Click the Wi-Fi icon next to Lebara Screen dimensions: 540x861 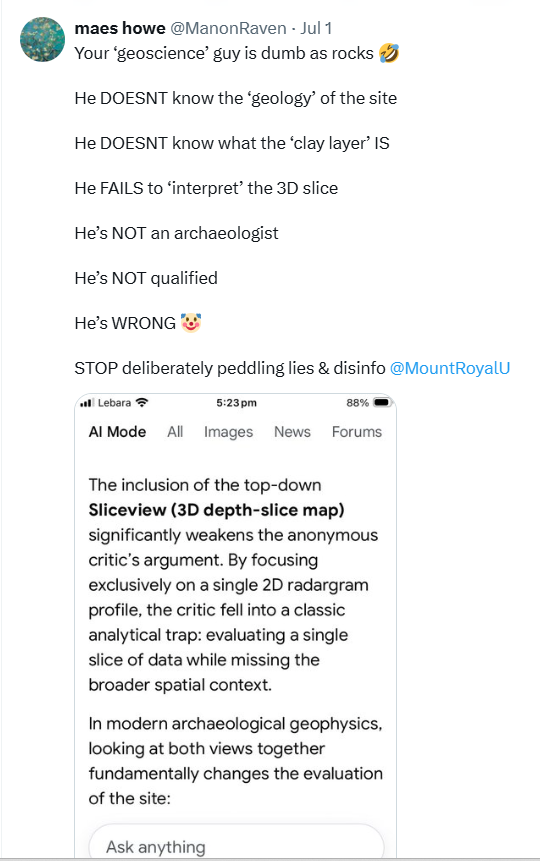142,402
